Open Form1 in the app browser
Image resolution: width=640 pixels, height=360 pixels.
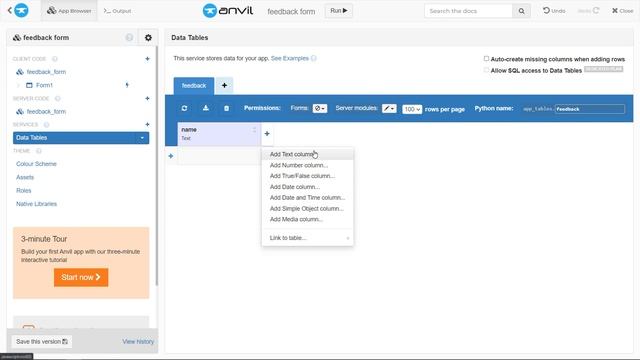point(44,85)
